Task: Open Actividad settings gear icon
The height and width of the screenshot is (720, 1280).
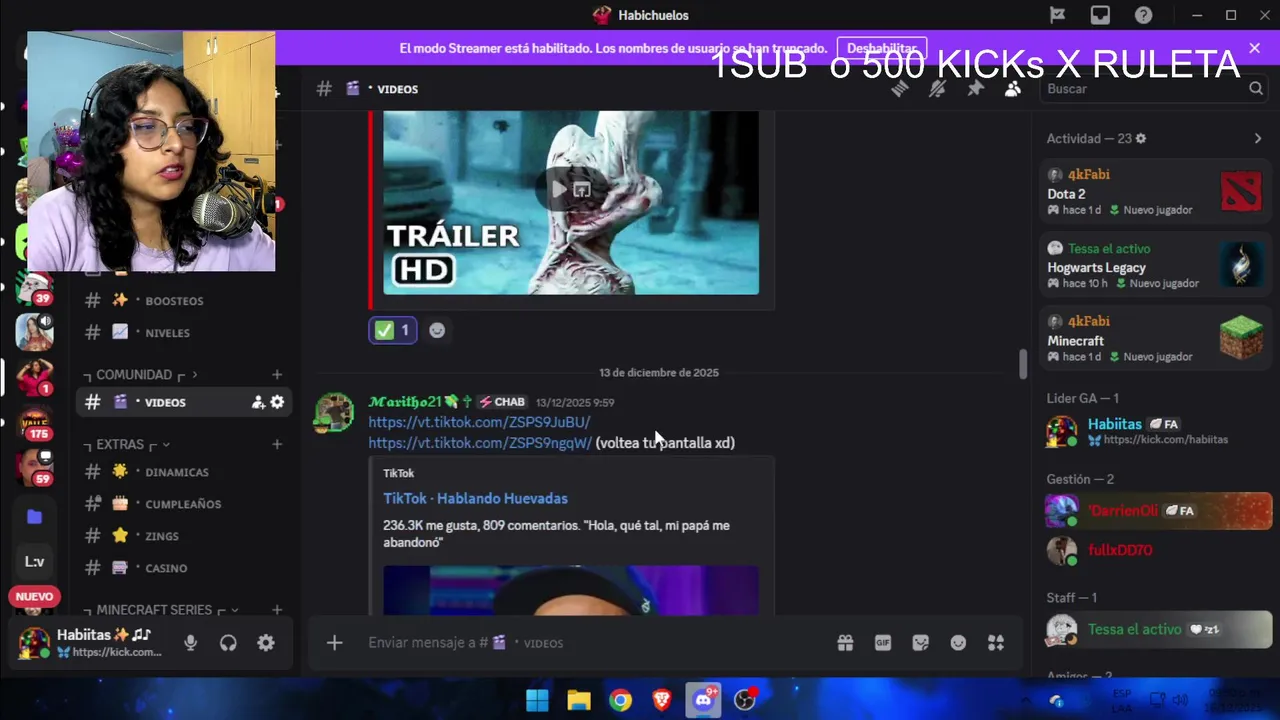Action: (1141, 139)
